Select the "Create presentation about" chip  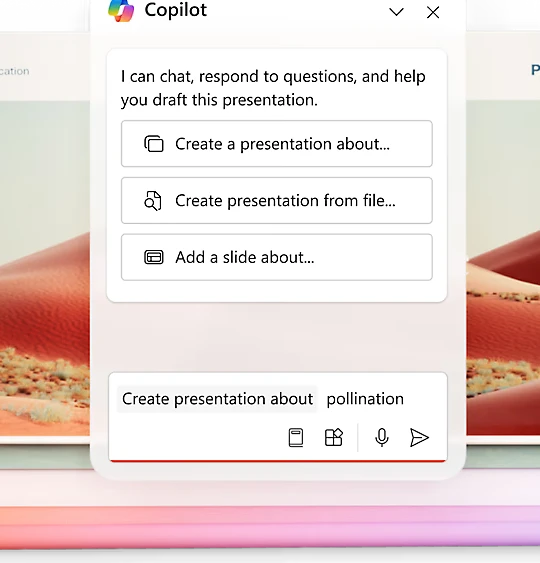(x=217, y=399)
